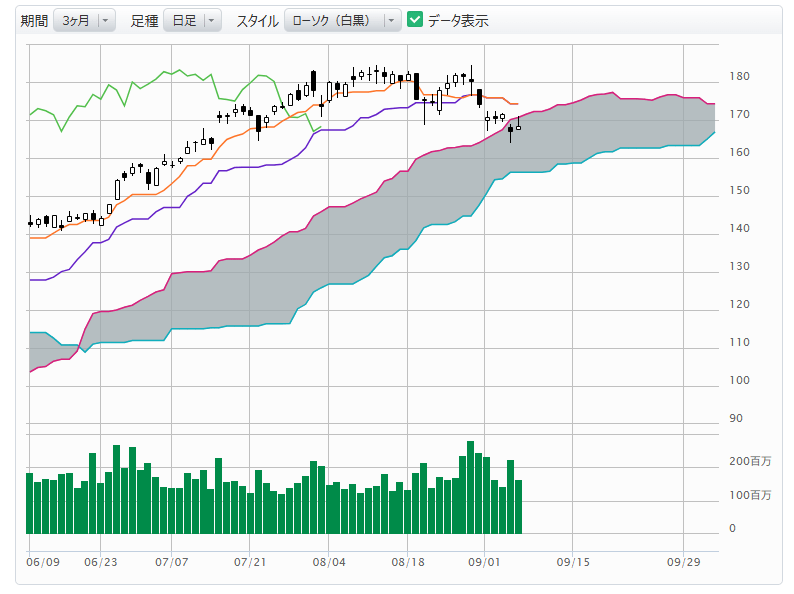
Task: Open the 期間 dropdown showing 3ヶ月
Action: [x=76, y=21]
